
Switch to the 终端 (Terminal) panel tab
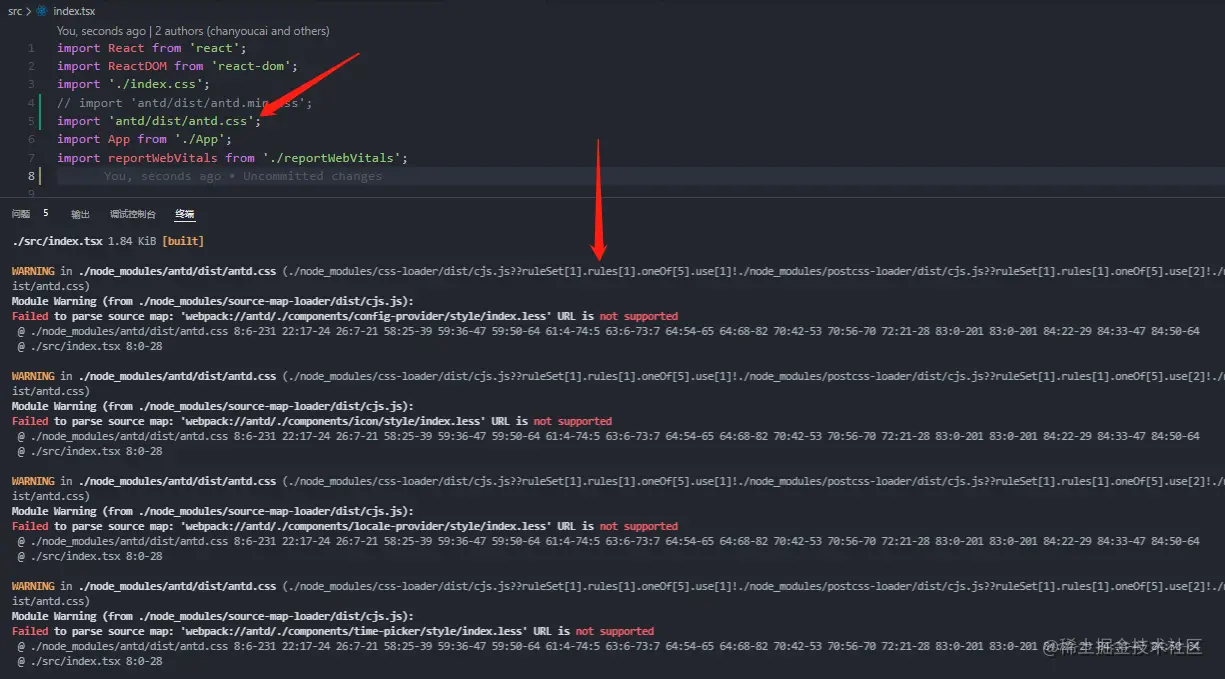coord(183,213)
